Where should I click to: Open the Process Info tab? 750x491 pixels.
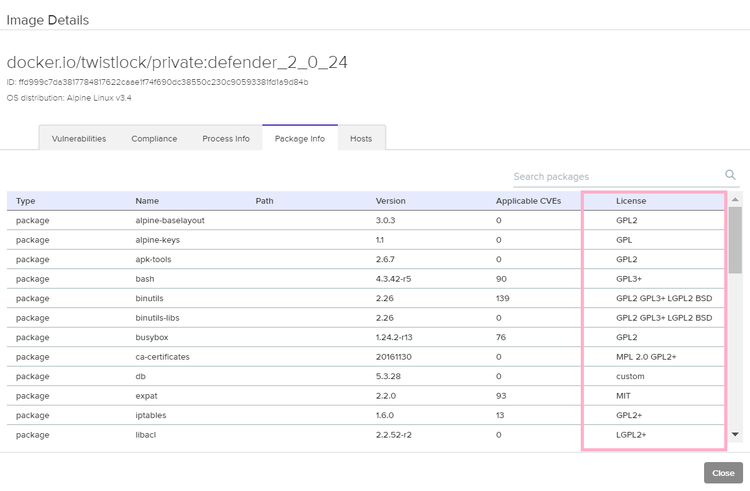point(226,139)
